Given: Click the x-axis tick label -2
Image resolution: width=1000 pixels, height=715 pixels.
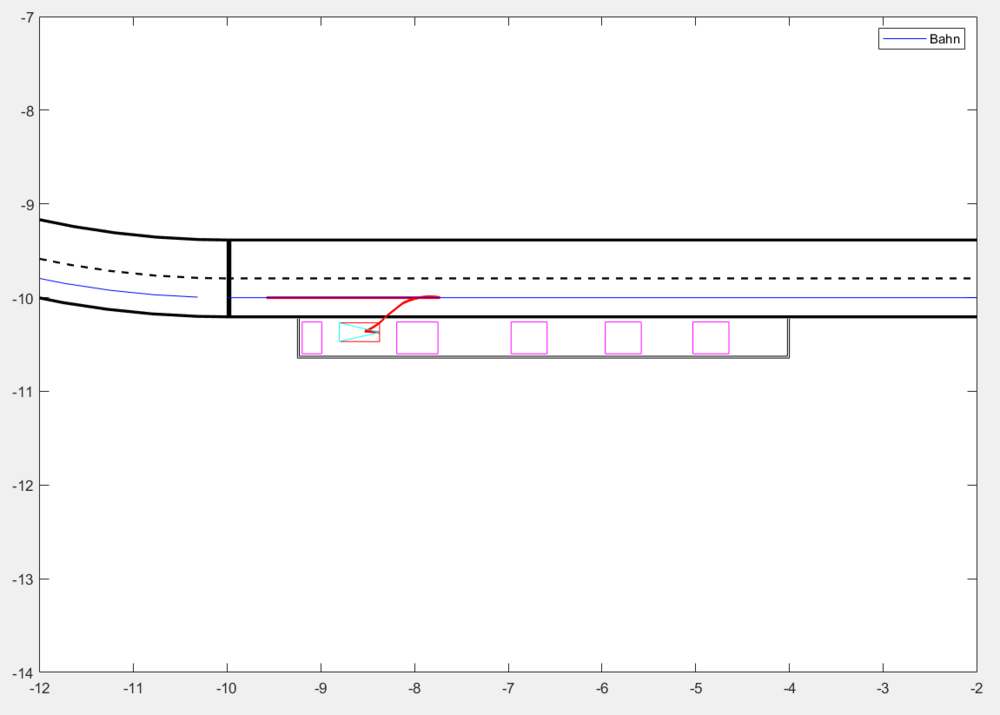Looking at the screenshot, I should pos(976,688).
